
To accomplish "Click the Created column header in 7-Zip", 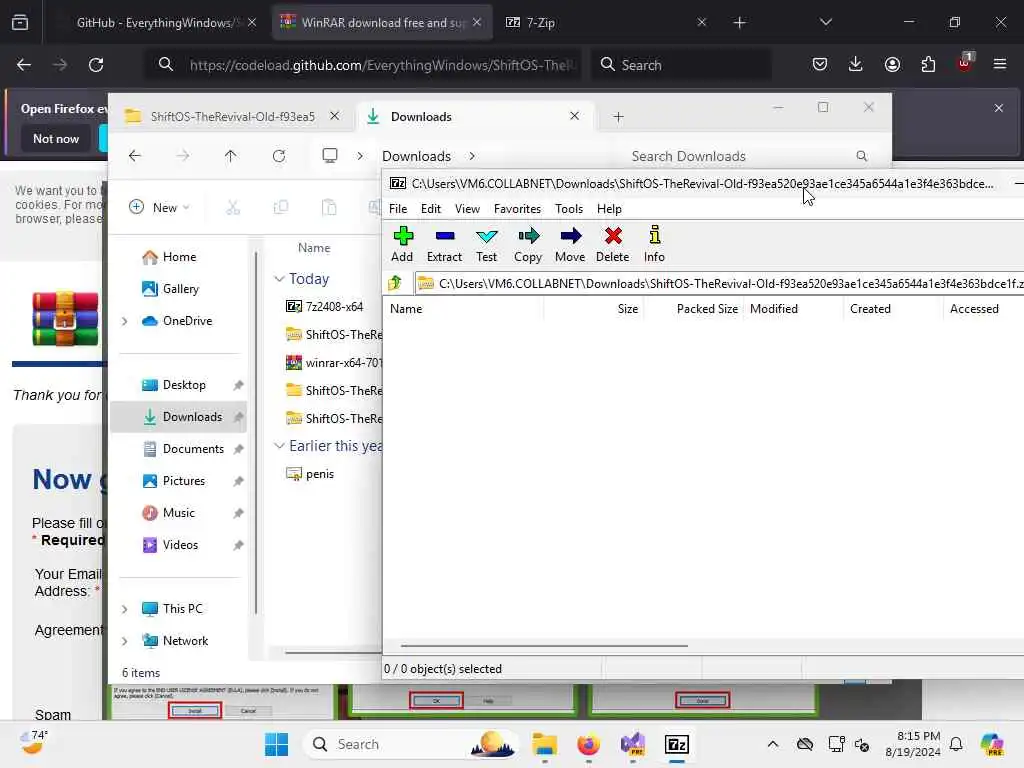I will pyautogui.click(x=893, y=309).
